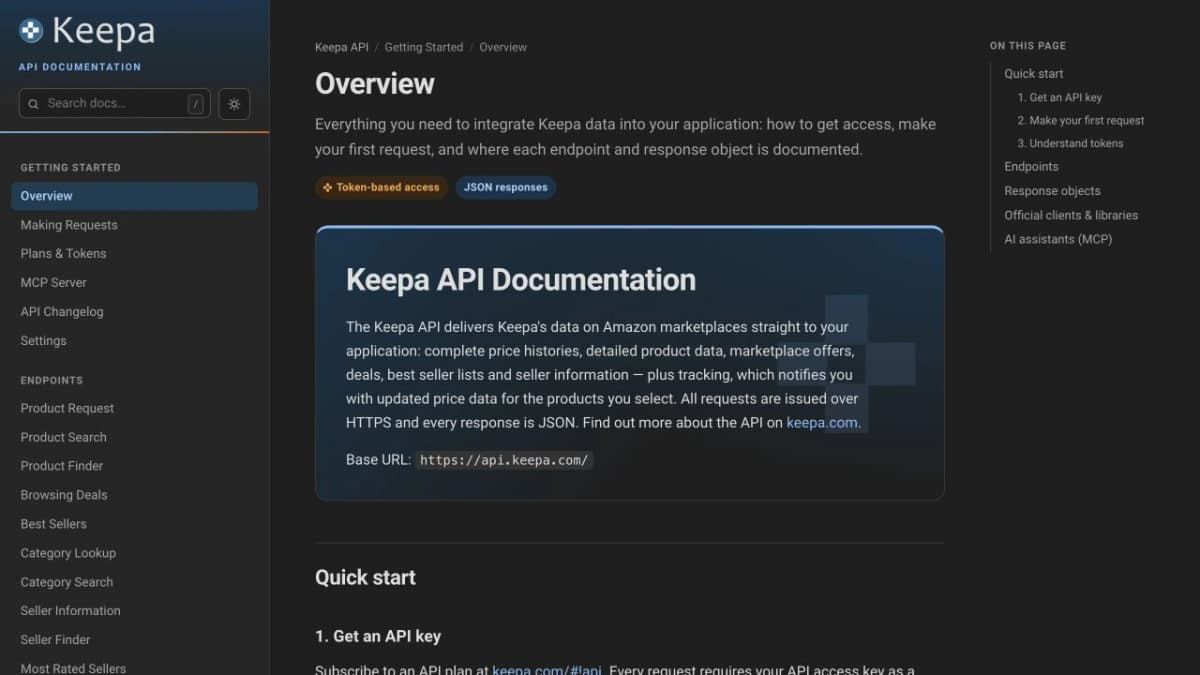Screen dimensions: 1200x675
Task: Click the Keepa API Documentation heading
Action: (521, 280)
